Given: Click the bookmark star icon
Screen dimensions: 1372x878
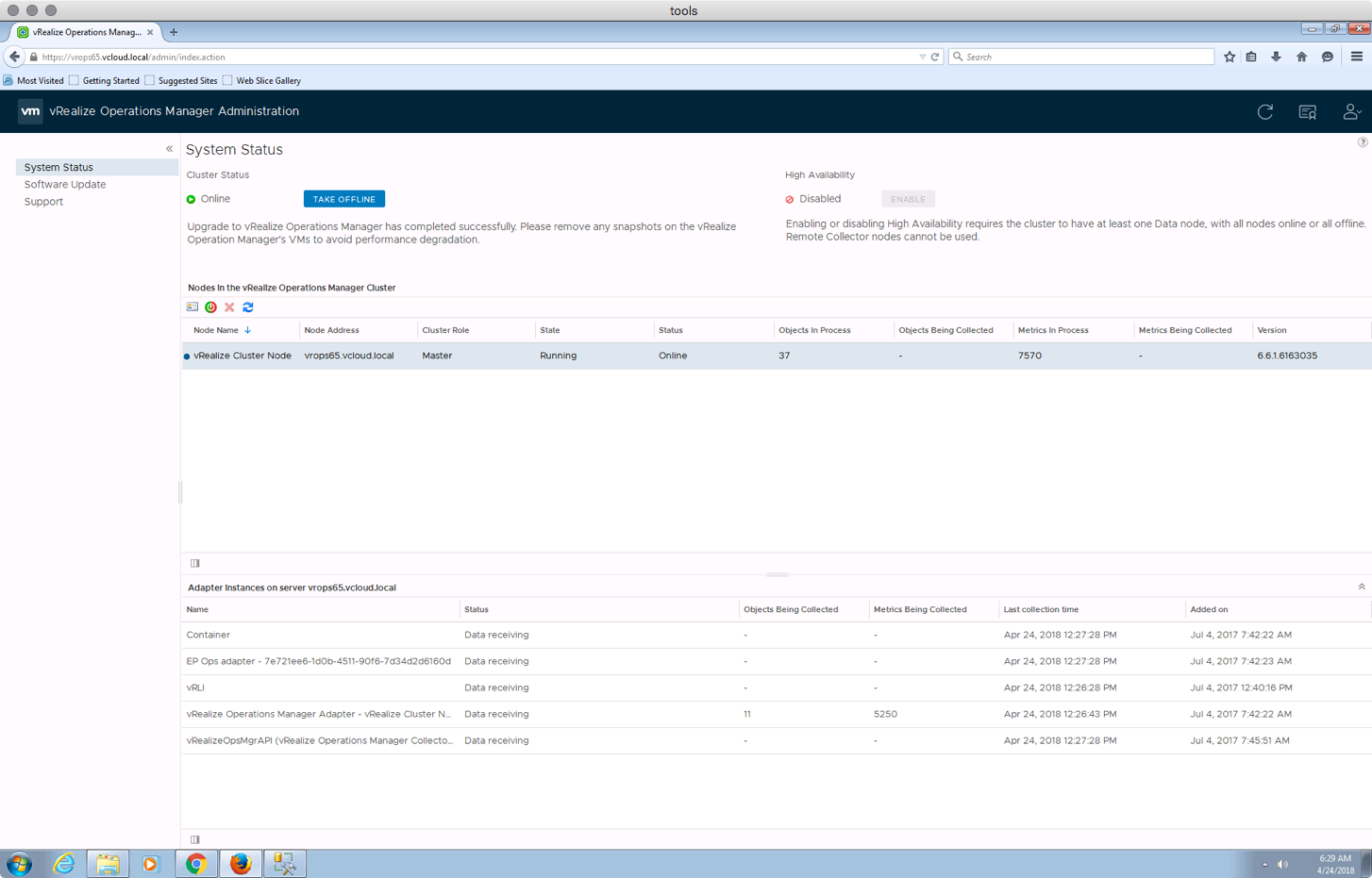Looking at the screenshot, I should click(1230, 57).
